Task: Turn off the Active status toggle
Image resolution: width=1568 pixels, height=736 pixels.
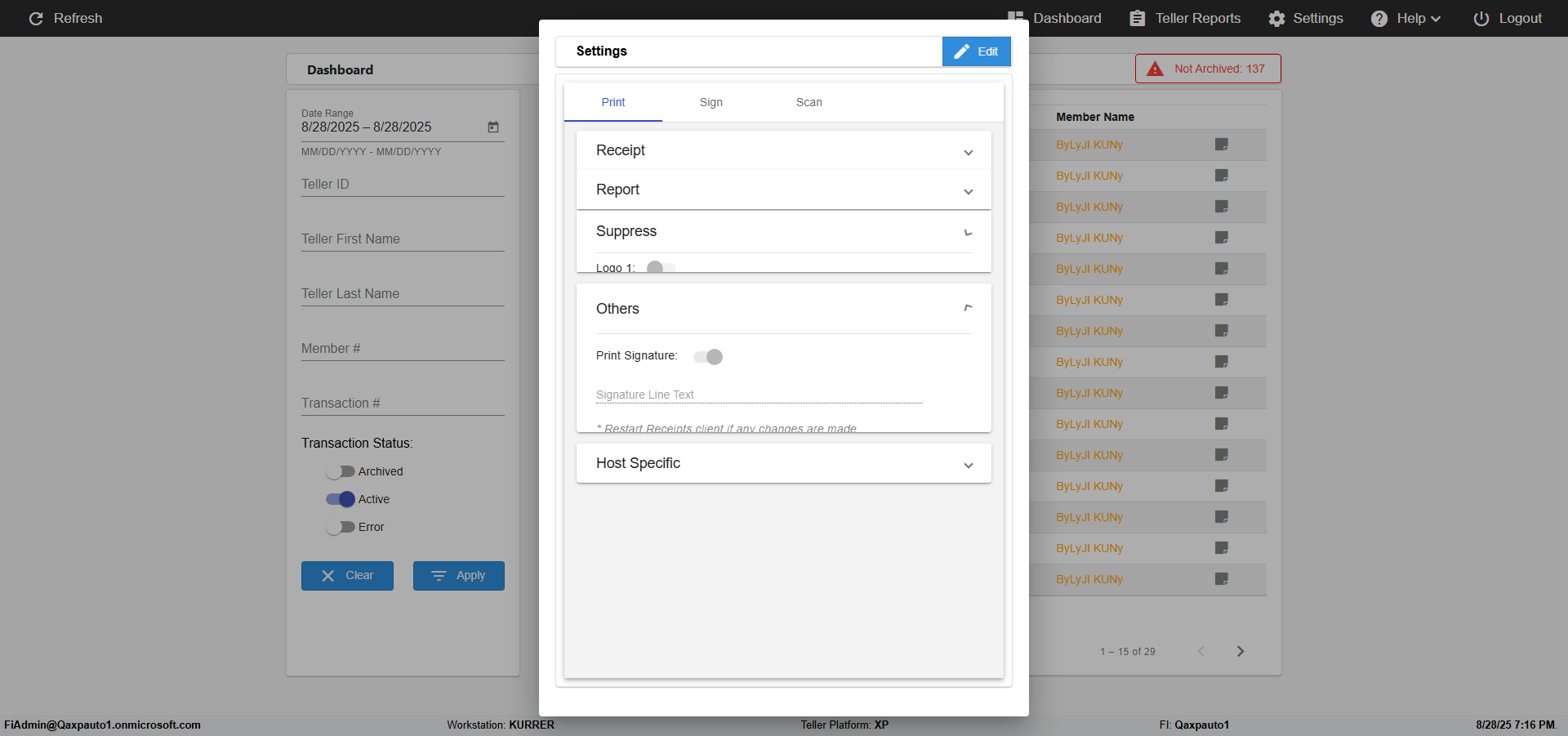Action: [x=340, y=499]
